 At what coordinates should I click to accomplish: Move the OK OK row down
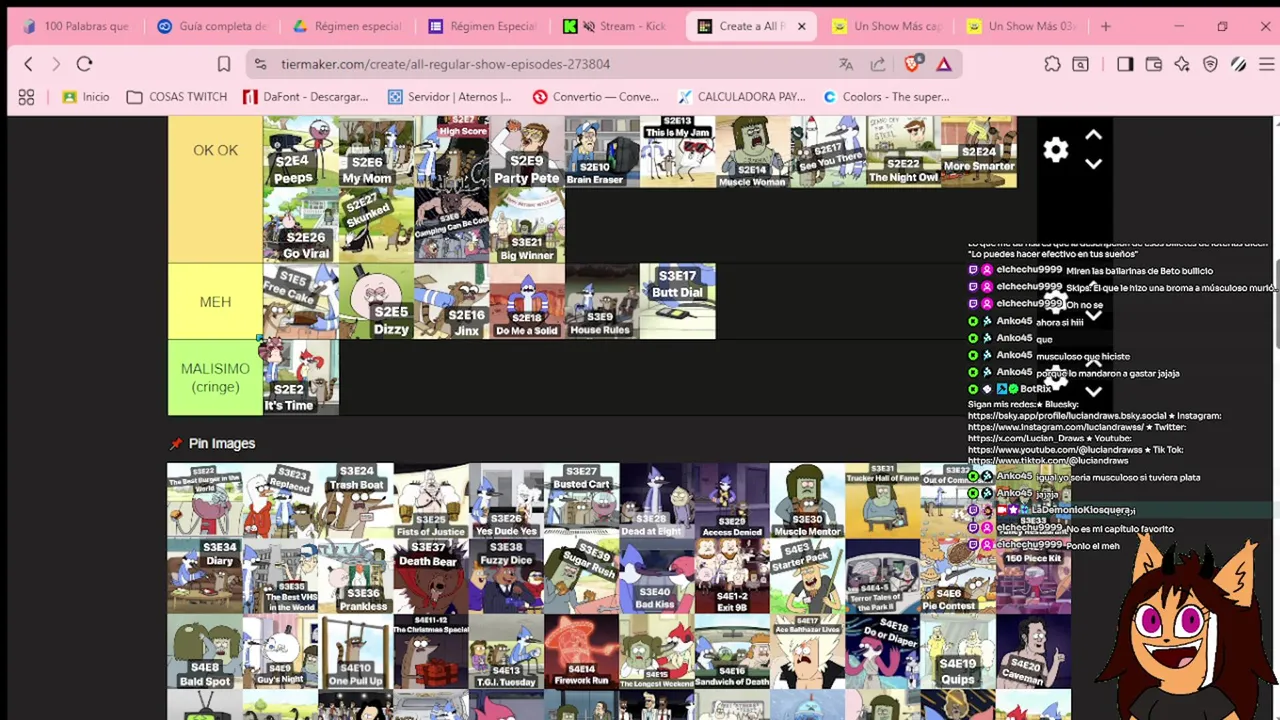(1093, 164)
